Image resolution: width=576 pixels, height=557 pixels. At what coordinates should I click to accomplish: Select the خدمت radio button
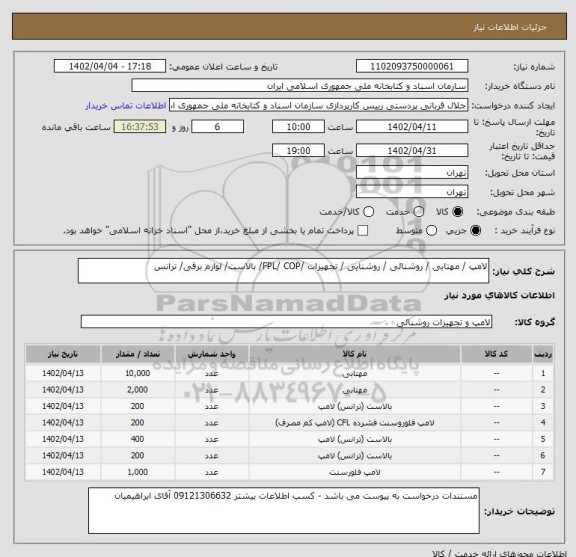coord(419,212)
